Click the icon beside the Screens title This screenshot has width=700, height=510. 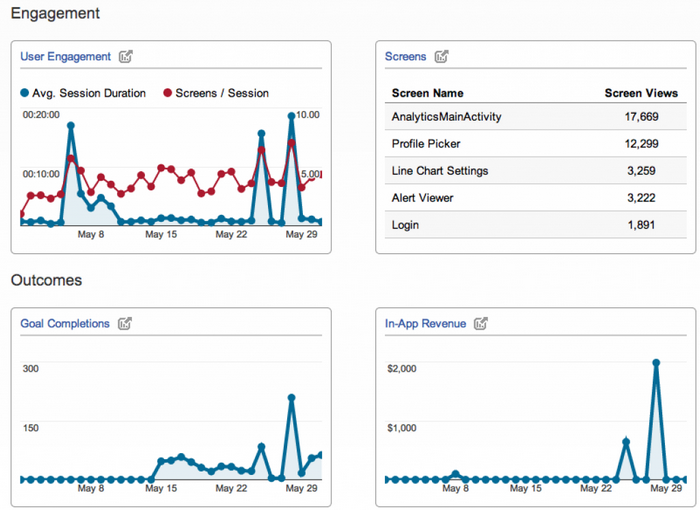click(x=441, y=57)
